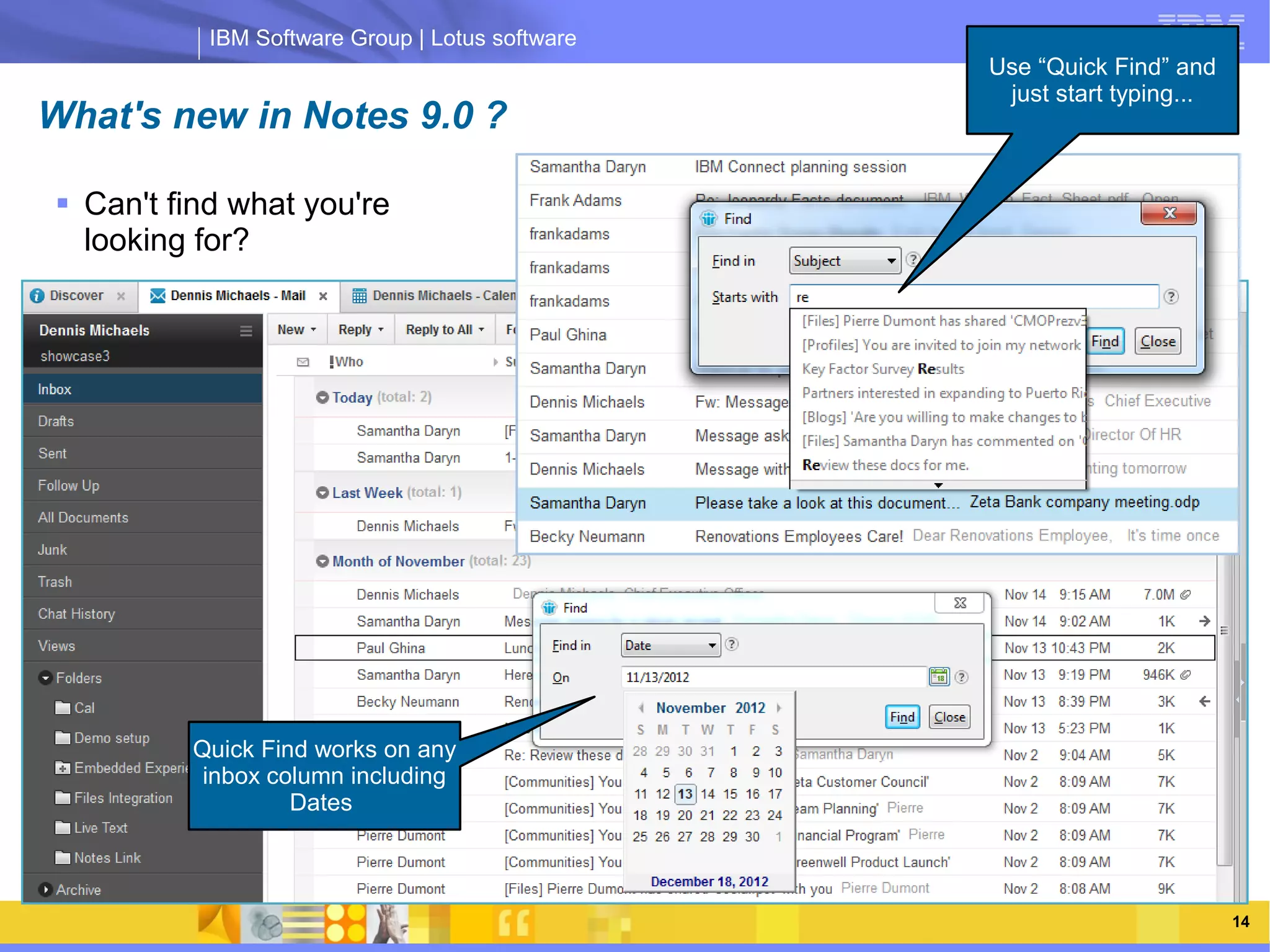Choose suggestion 'Review these docs for me.'
Image resolution: width=1270 pixels, height=952 pixels.
(x=885, y=465)
